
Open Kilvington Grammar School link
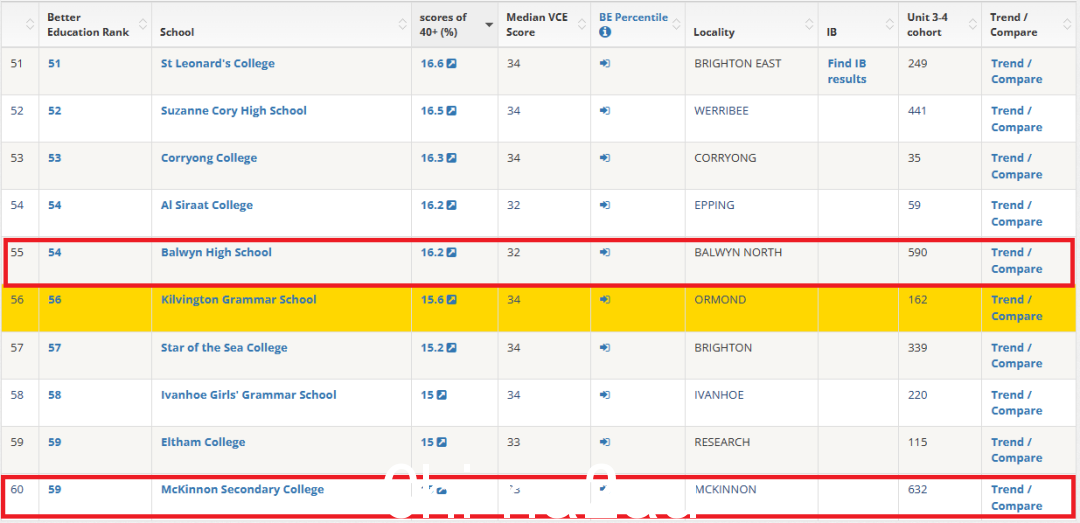(x=238, y=300)
